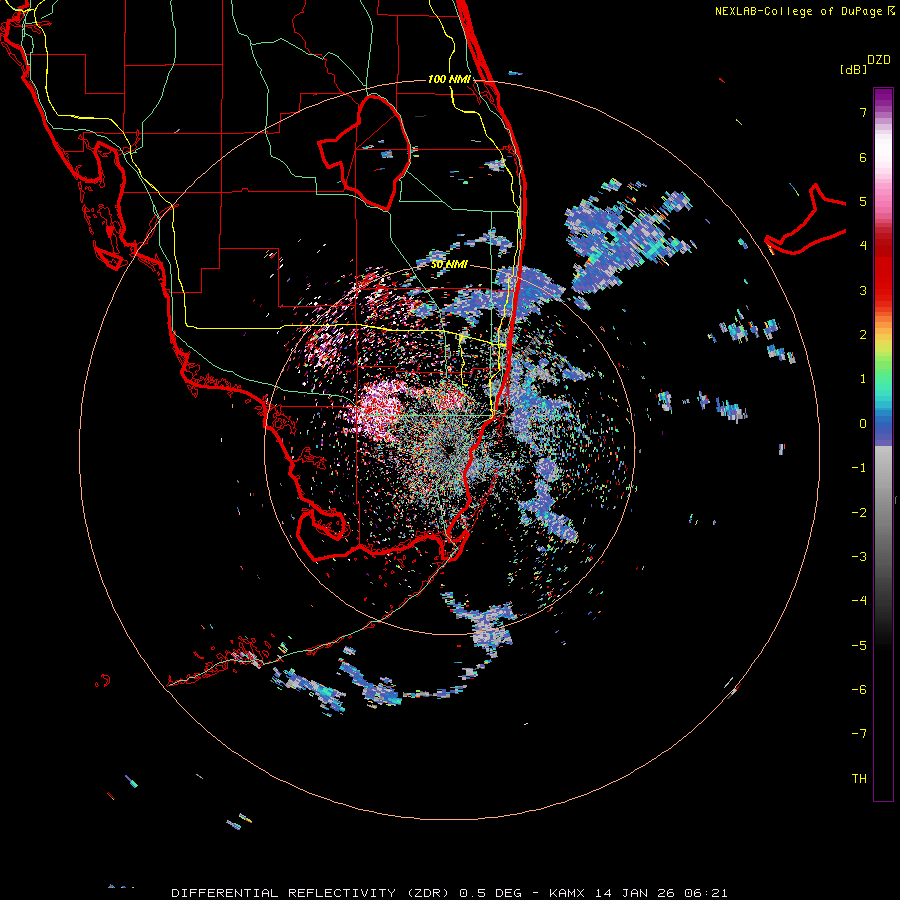Image resolution: width=900 pixels, height=900 pixels.
Task: Click the TH threshold label on legend
Action: pos(859,779)
